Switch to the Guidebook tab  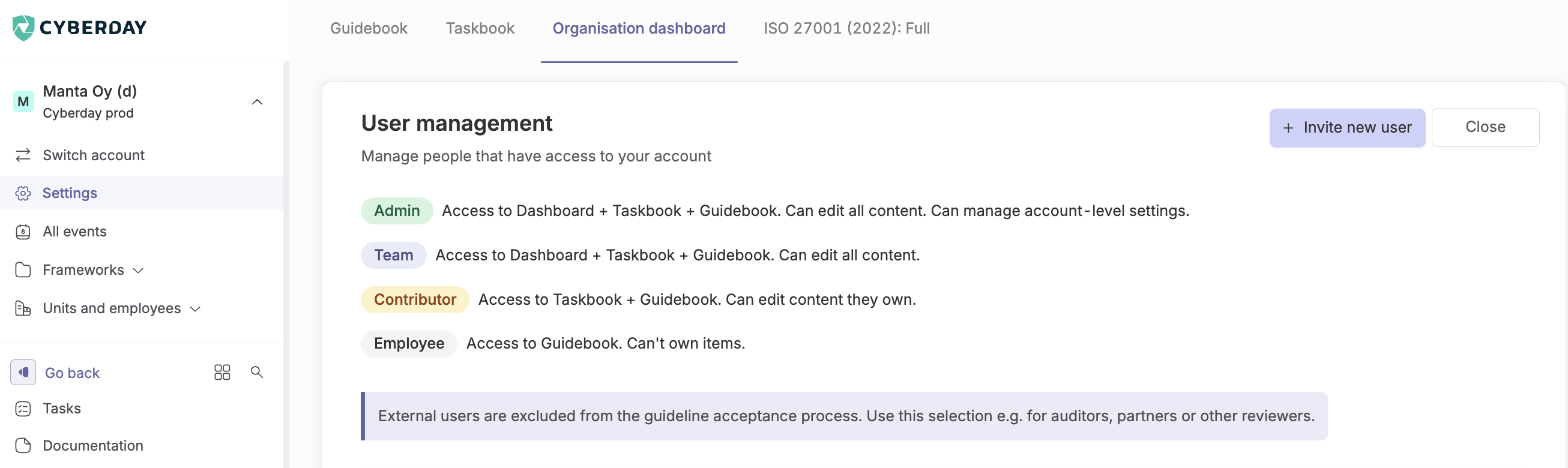(x=369, y=29)
